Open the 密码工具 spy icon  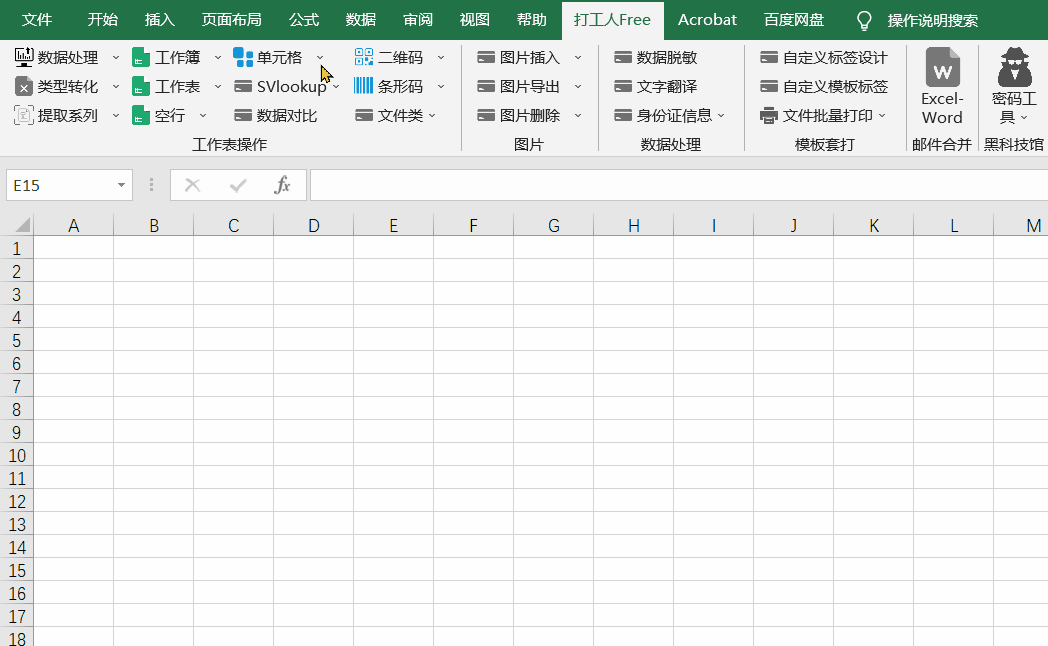[1015, 87]
